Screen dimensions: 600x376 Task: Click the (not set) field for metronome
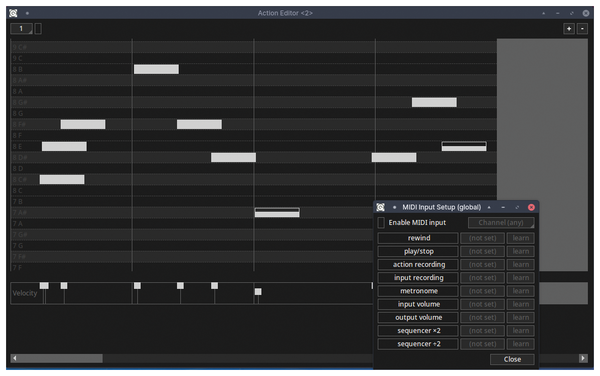[482, 291]
